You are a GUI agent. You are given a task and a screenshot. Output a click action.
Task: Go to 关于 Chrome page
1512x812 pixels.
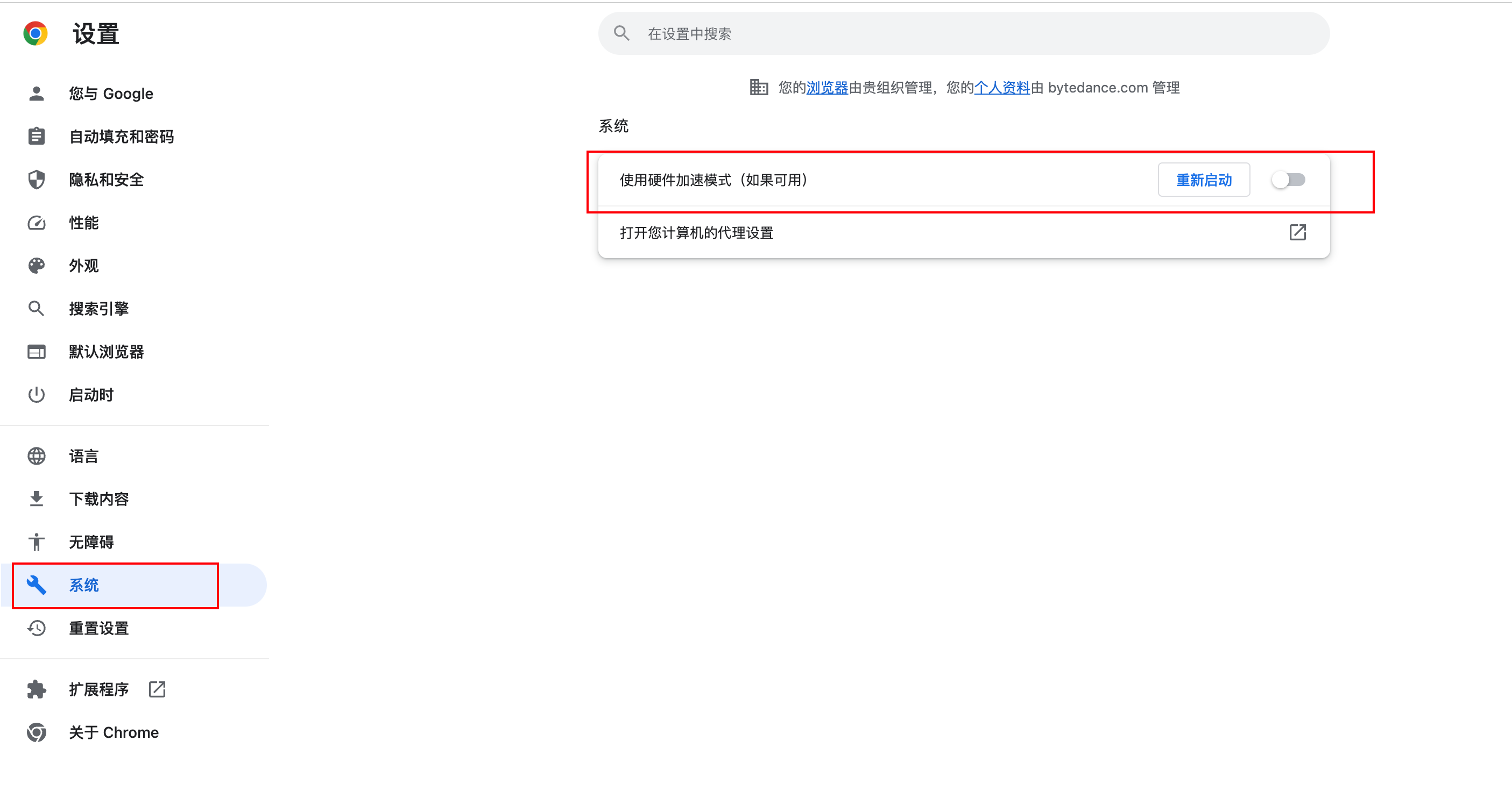click(x=114, y=733)
